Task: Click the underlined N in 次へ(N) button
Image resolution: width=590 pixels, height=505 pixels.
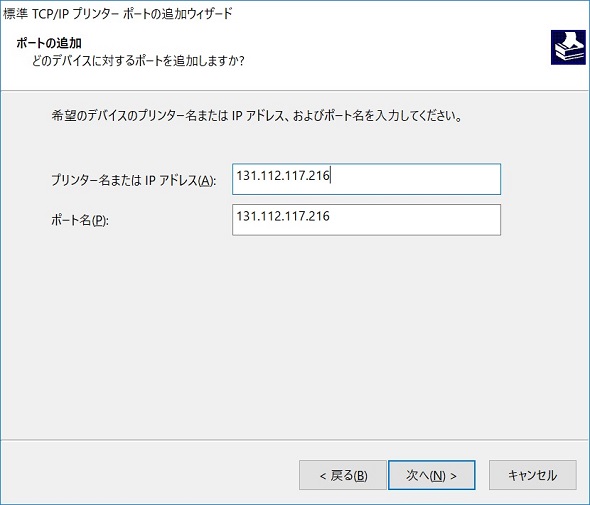Action: 437,476
